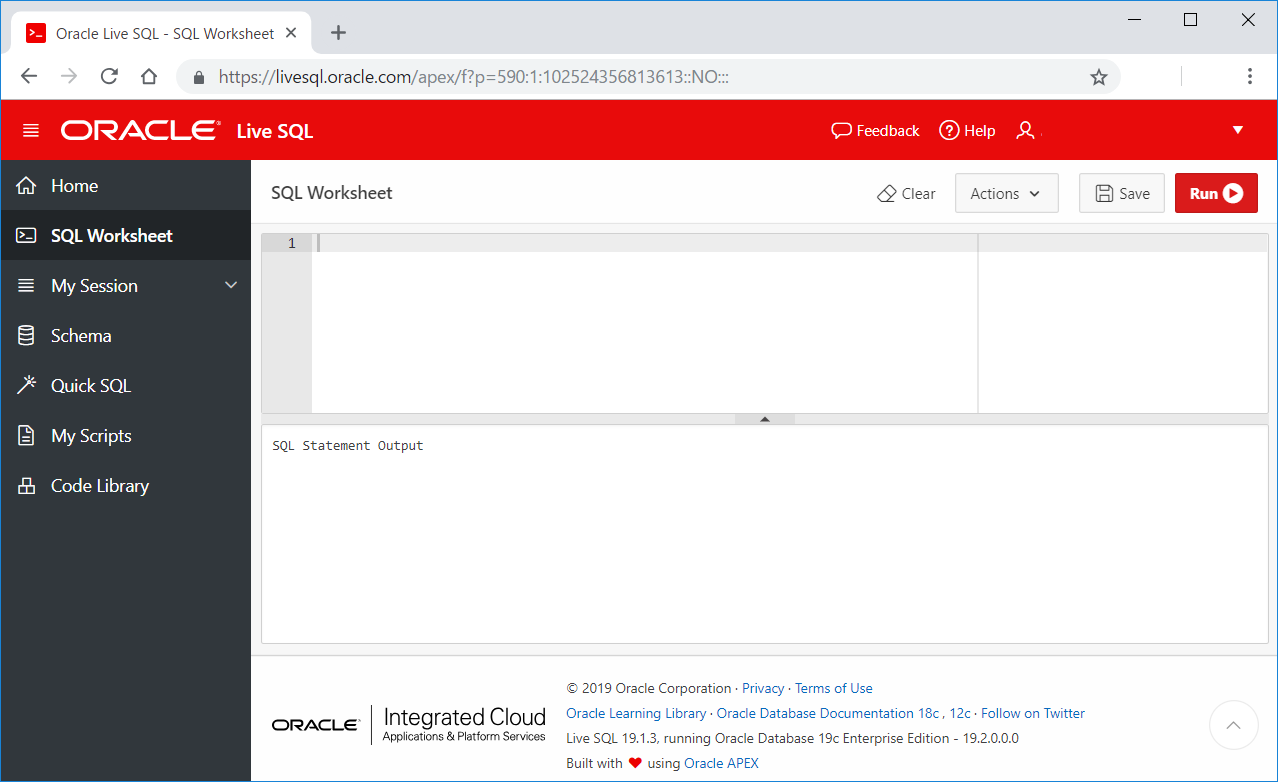Switch to the Oracle Live SQL browser tab

[160, 32]
